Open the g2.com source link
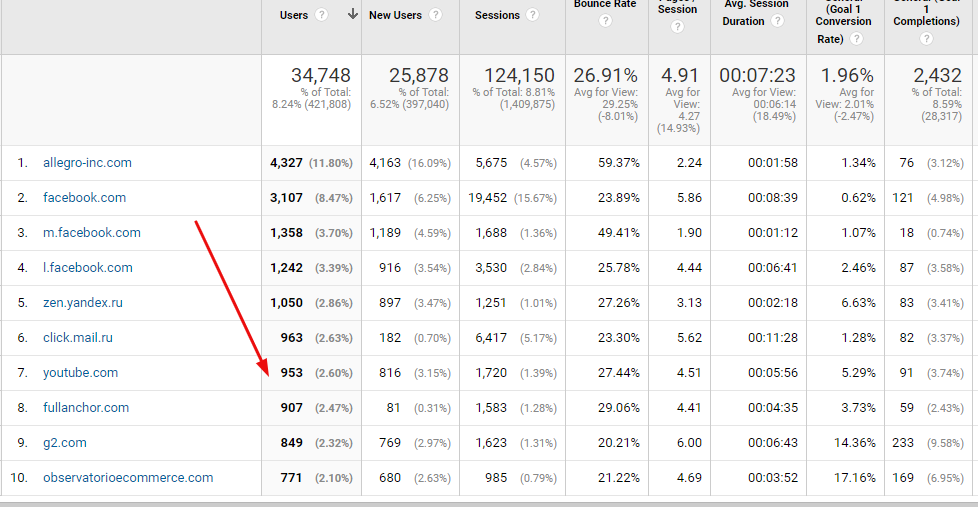The image size is (978, 507). coord(65,443)
